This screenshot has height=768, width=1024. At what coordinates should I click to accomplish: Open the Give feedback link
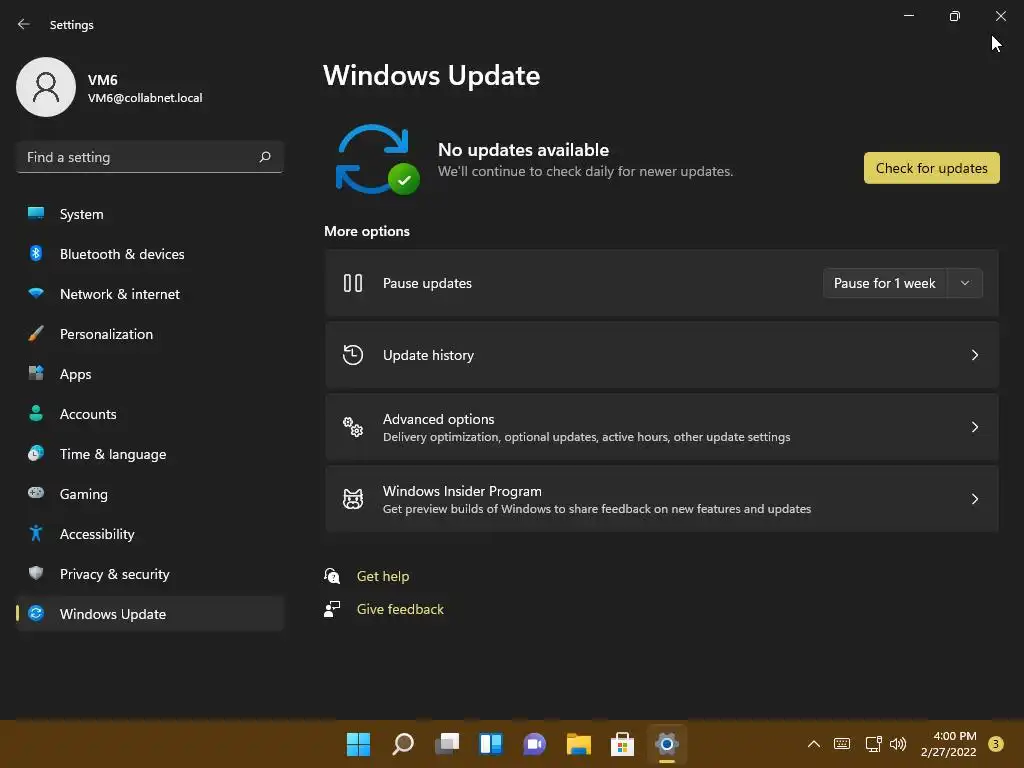[x=400, y=609]
